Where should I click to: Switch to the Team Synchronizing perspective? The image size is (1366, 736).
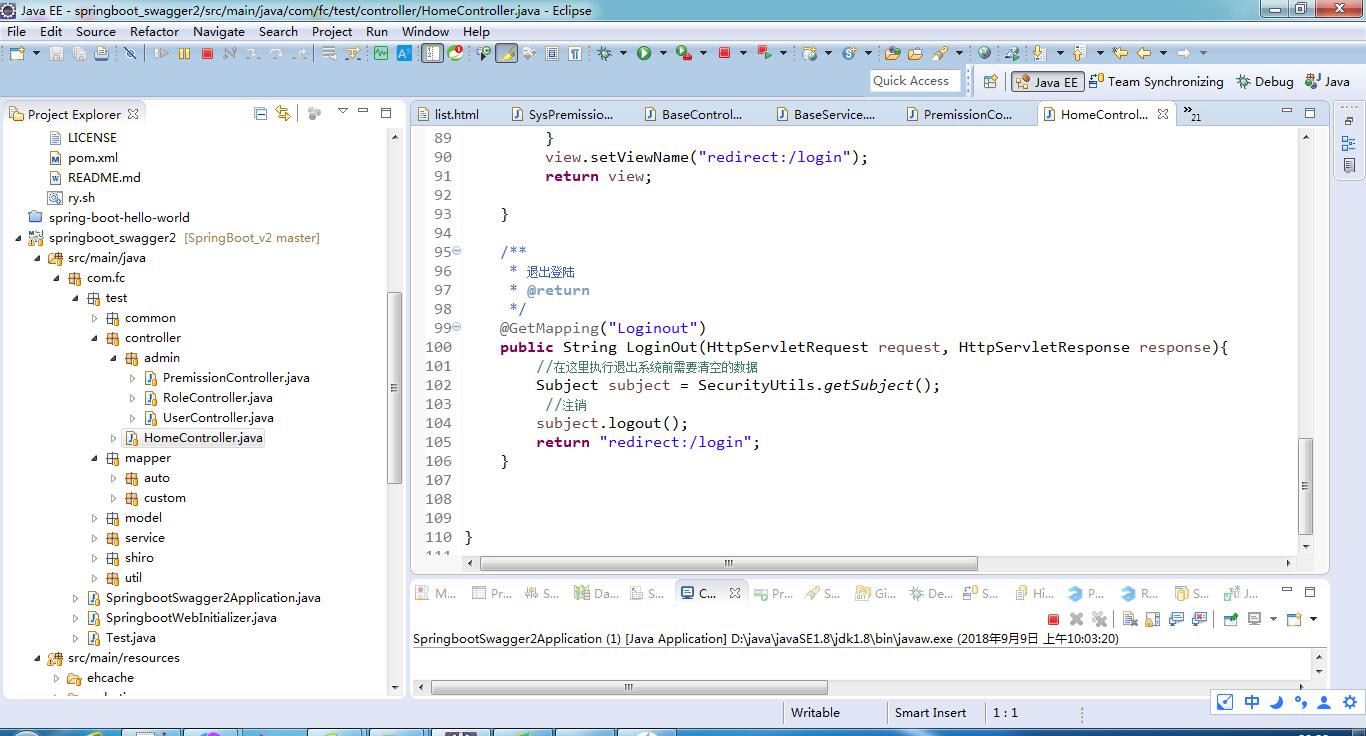click(1156, 82)
